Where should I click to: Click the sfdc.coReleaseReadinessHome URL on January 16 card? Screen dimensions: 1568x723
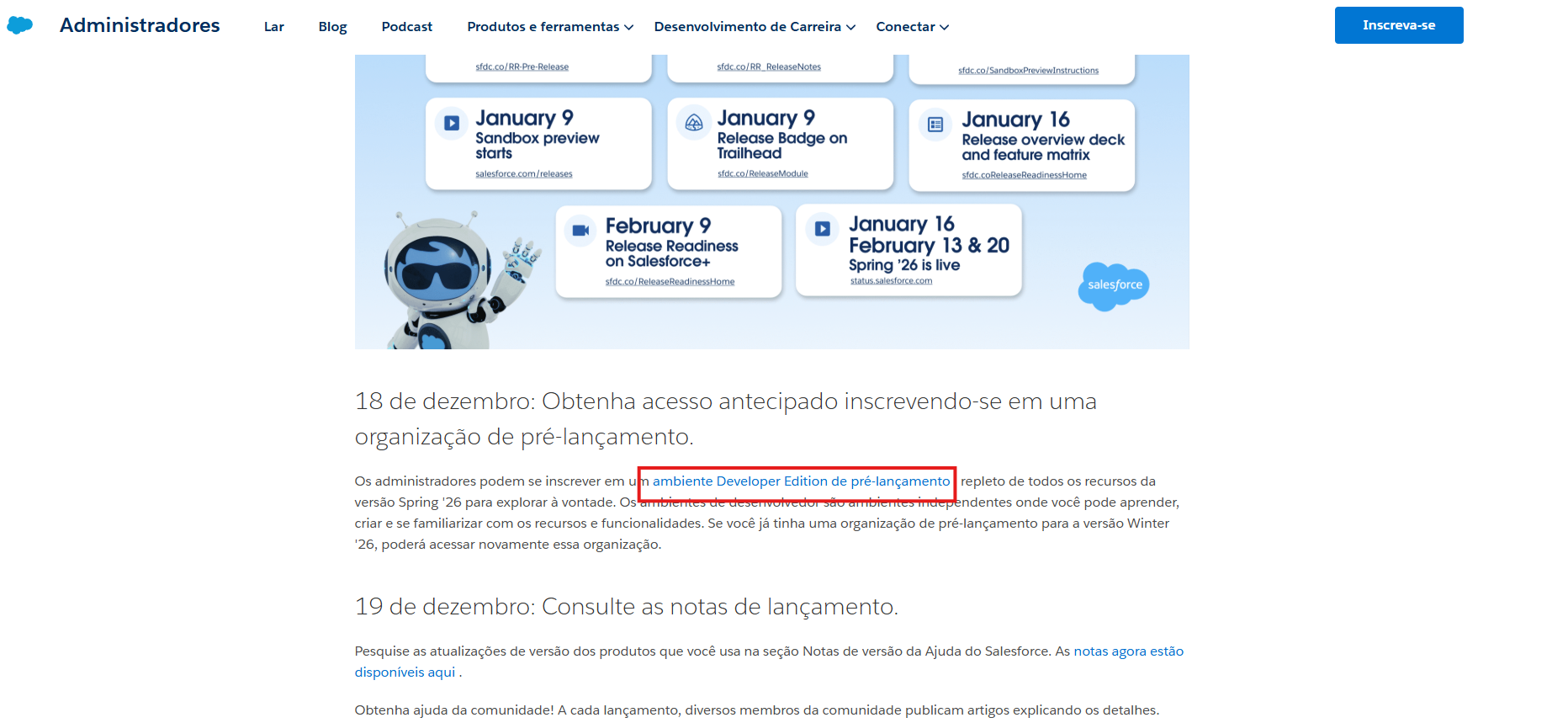[x=1025, y=175]
